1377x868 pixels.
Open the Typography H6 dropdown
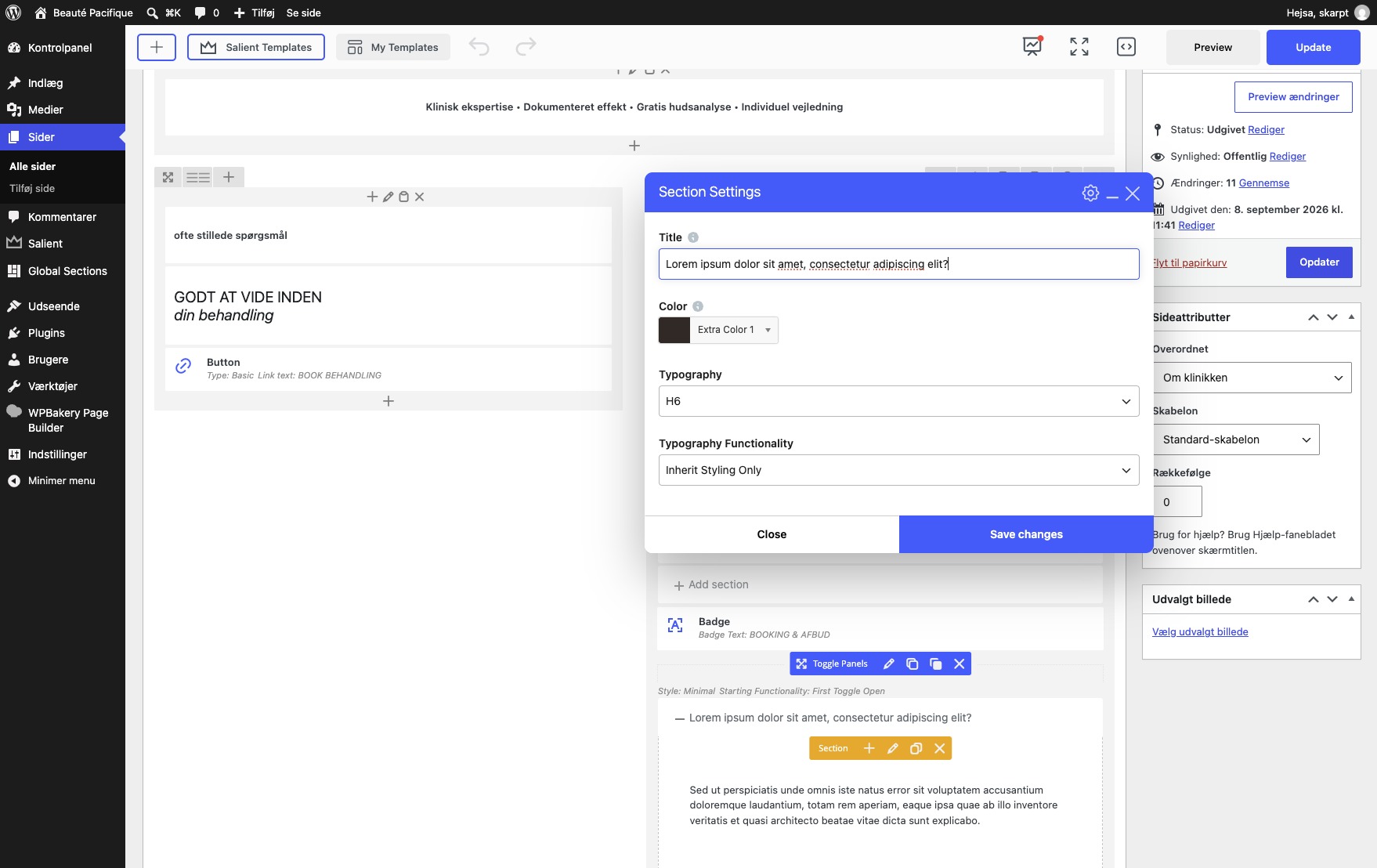[x=898, y=401]
